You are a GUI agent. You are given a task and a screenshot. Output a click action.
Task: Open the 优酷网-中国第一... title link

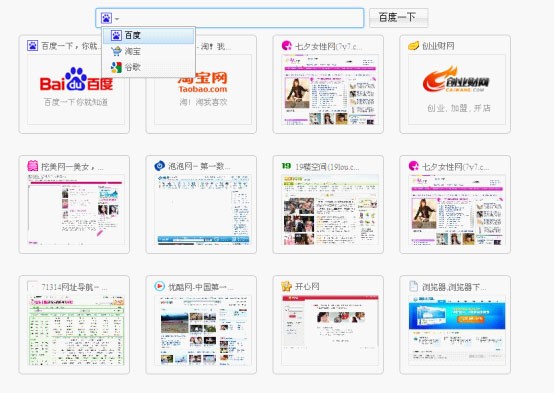point(201,287)
